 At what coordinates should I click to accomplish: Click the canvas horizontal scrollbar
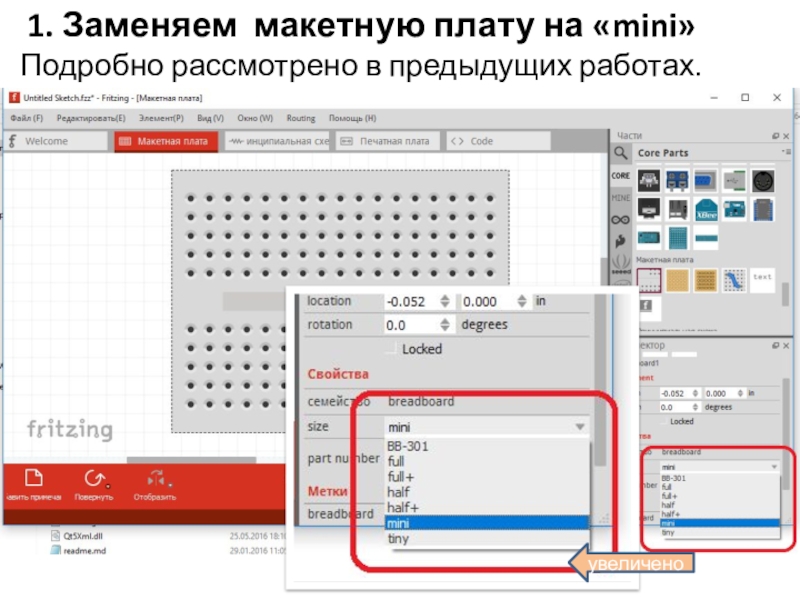191,460
